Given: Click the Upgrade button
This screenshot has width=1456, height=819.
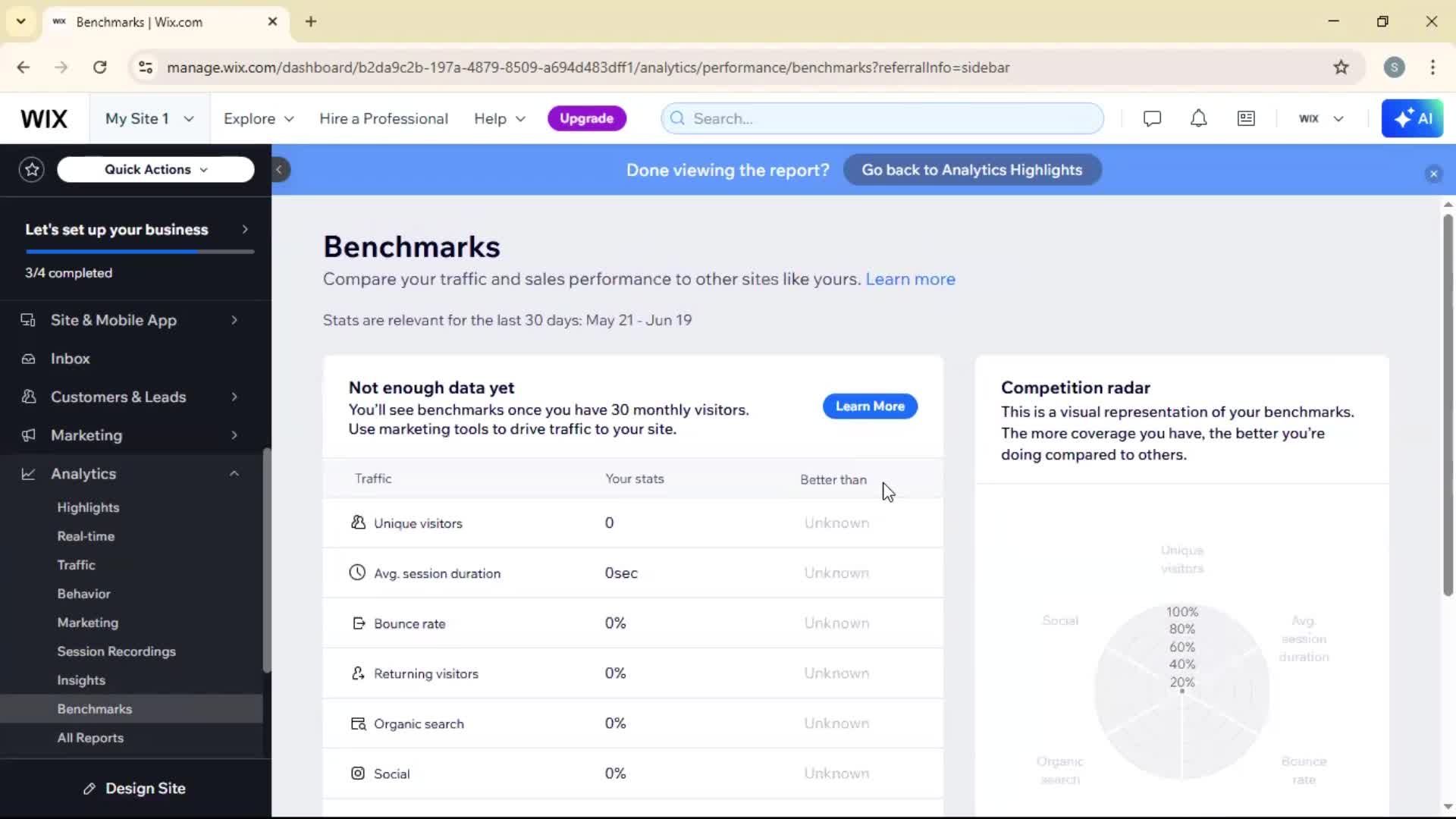Looking at the screenshot, I should click(586, 119).
